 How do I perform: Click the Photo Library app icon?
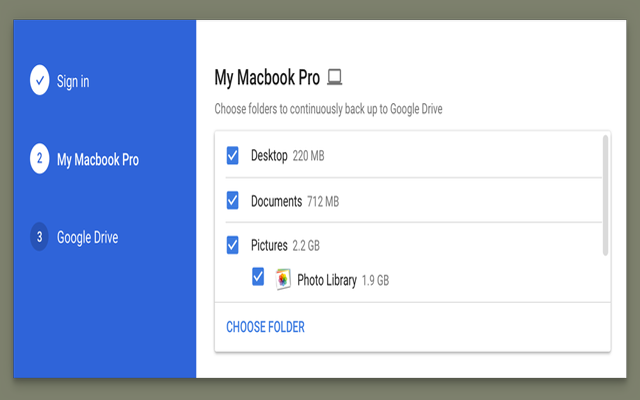283,280
